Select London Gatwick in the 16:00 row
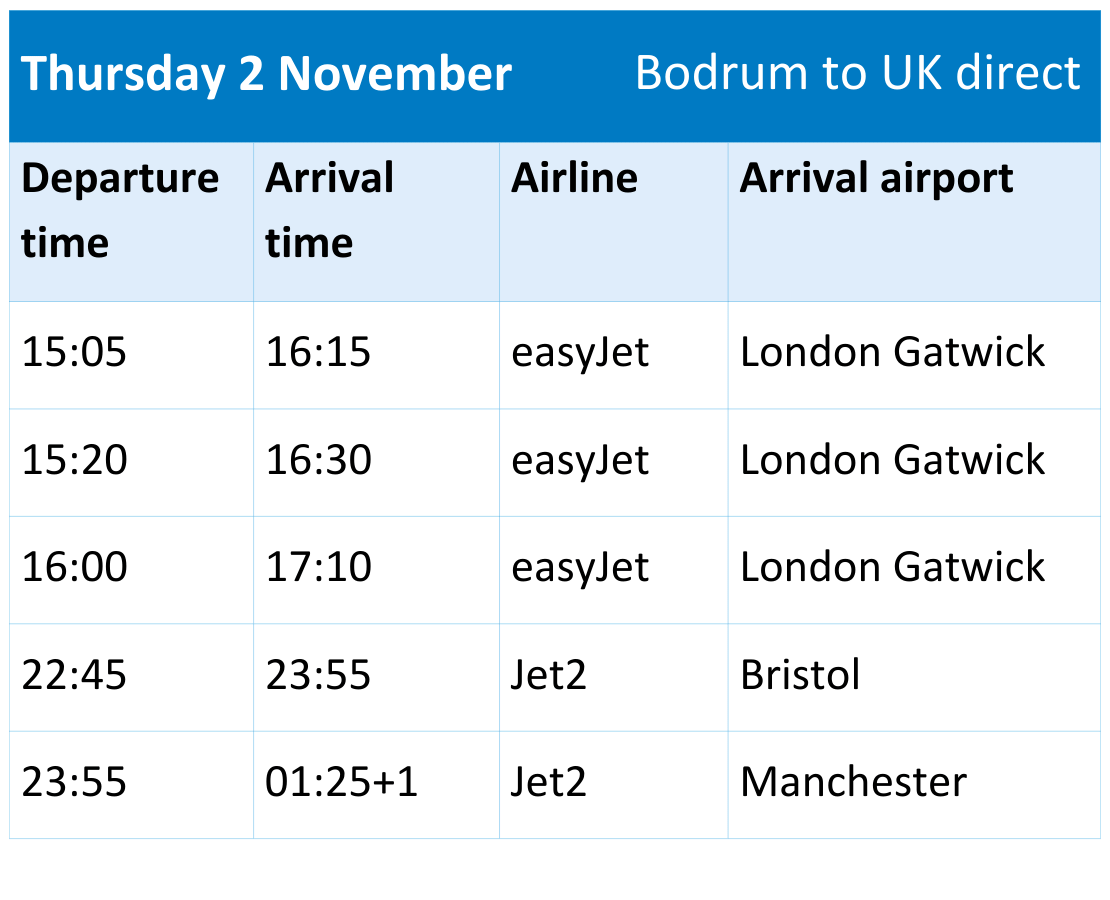 892,567
